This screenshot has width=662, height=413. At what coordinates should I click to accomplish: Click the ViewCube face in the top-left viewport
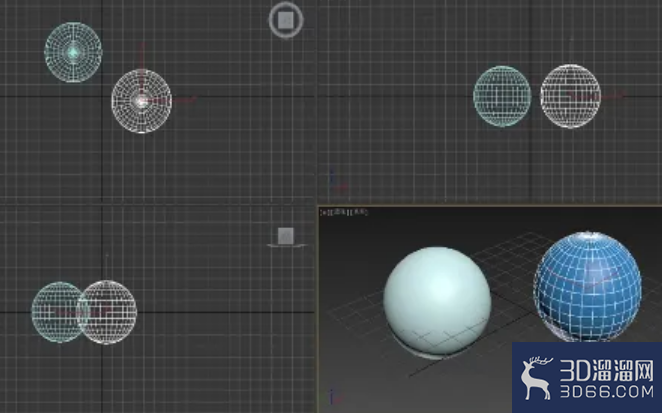coord(286,20)
